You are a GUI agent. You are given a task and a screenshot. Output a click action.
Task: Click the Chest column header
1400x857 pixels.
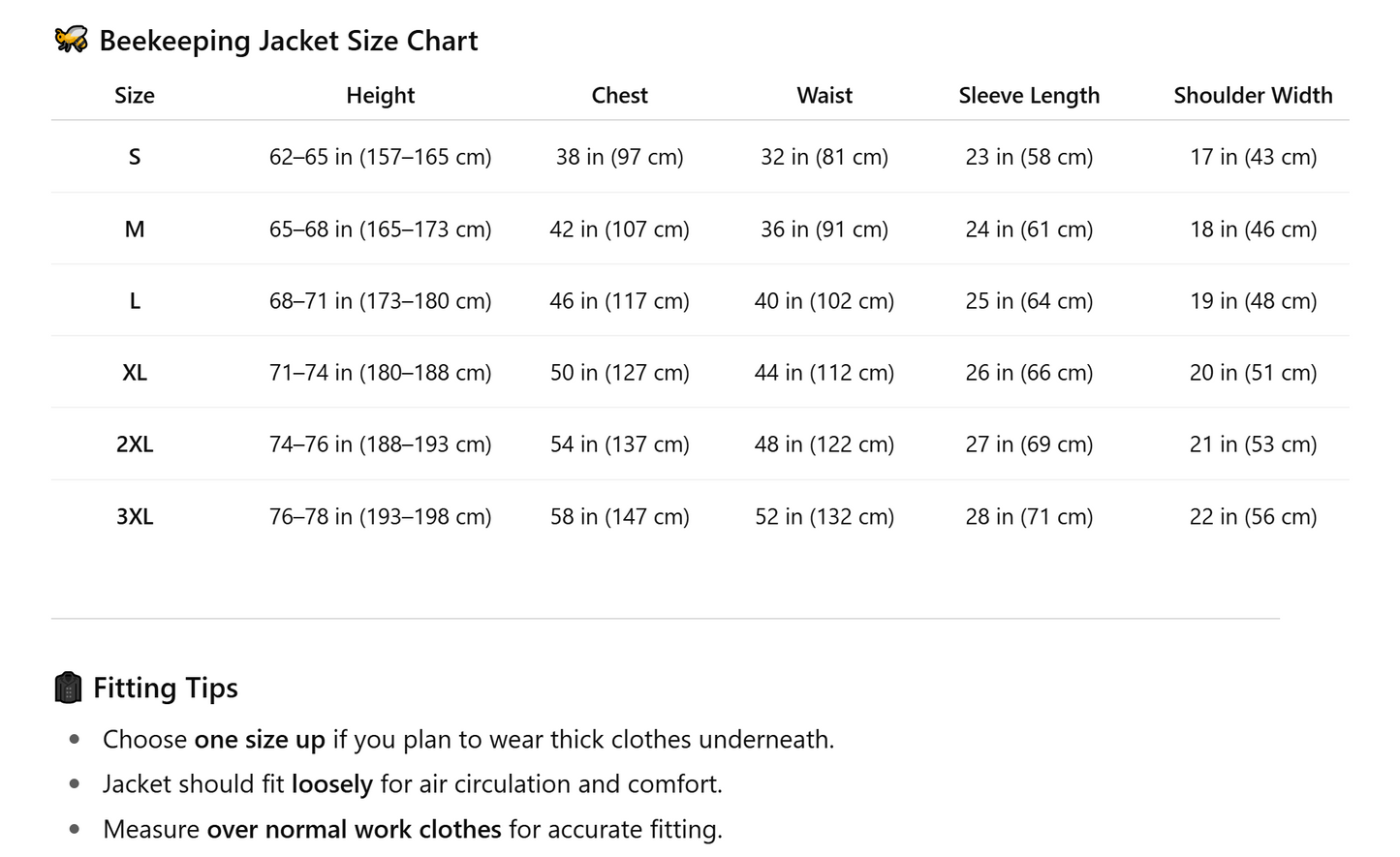tap(619, 95)
